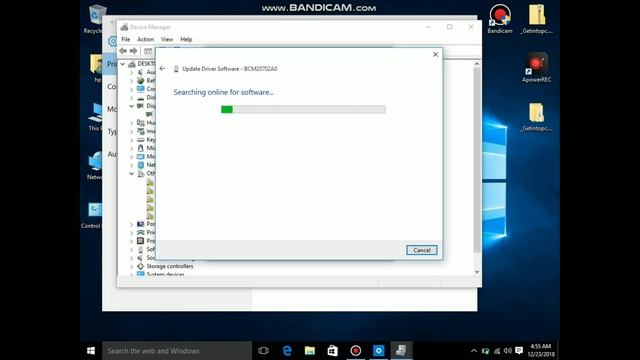Click Device Manager toolbar Back arrow

pos(123,51)
